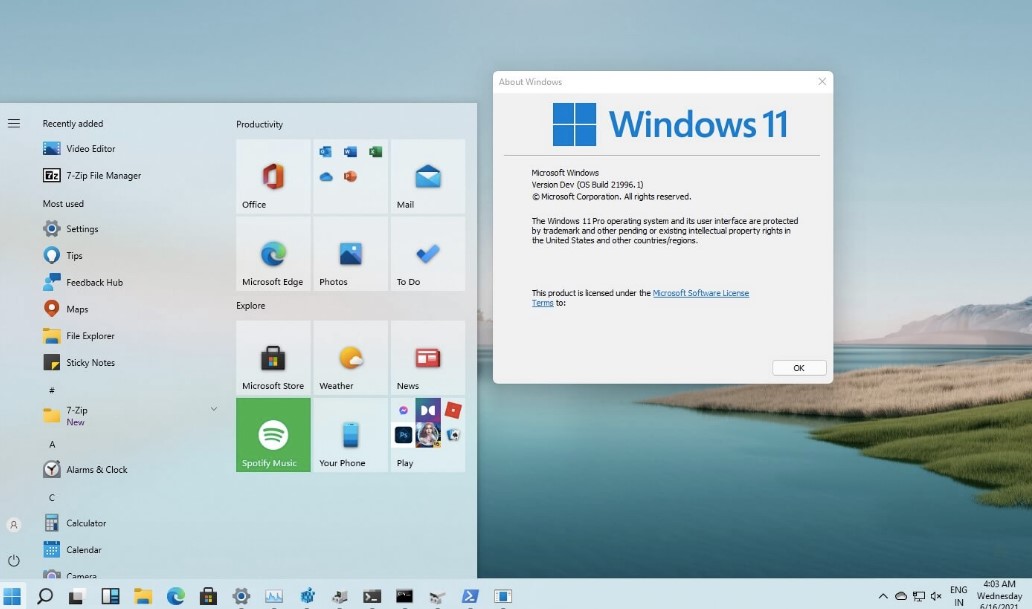Open the Play folder tile

click(428, 435)
